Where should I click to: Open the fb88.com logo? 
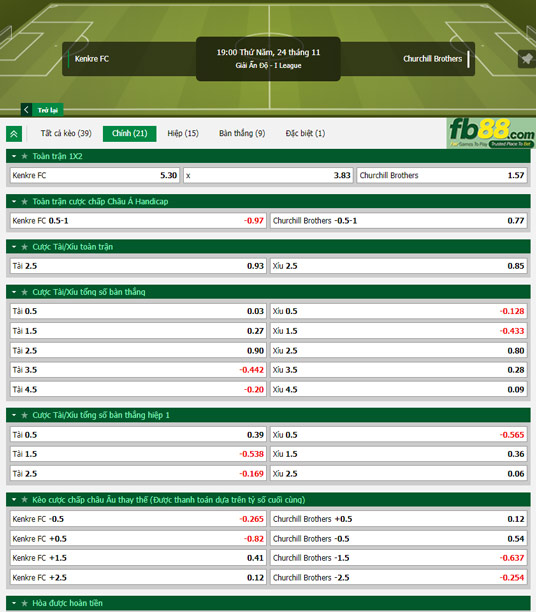pyautogui.click(x=491, y=133)
